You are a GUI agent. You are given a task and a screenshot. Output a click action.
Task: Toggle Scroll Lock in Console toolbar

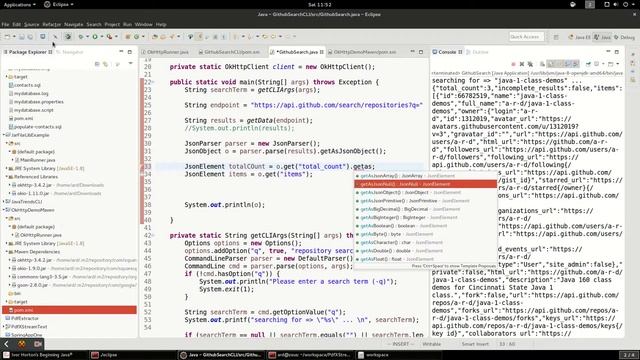pyautogui.click(x=551, y=64)
